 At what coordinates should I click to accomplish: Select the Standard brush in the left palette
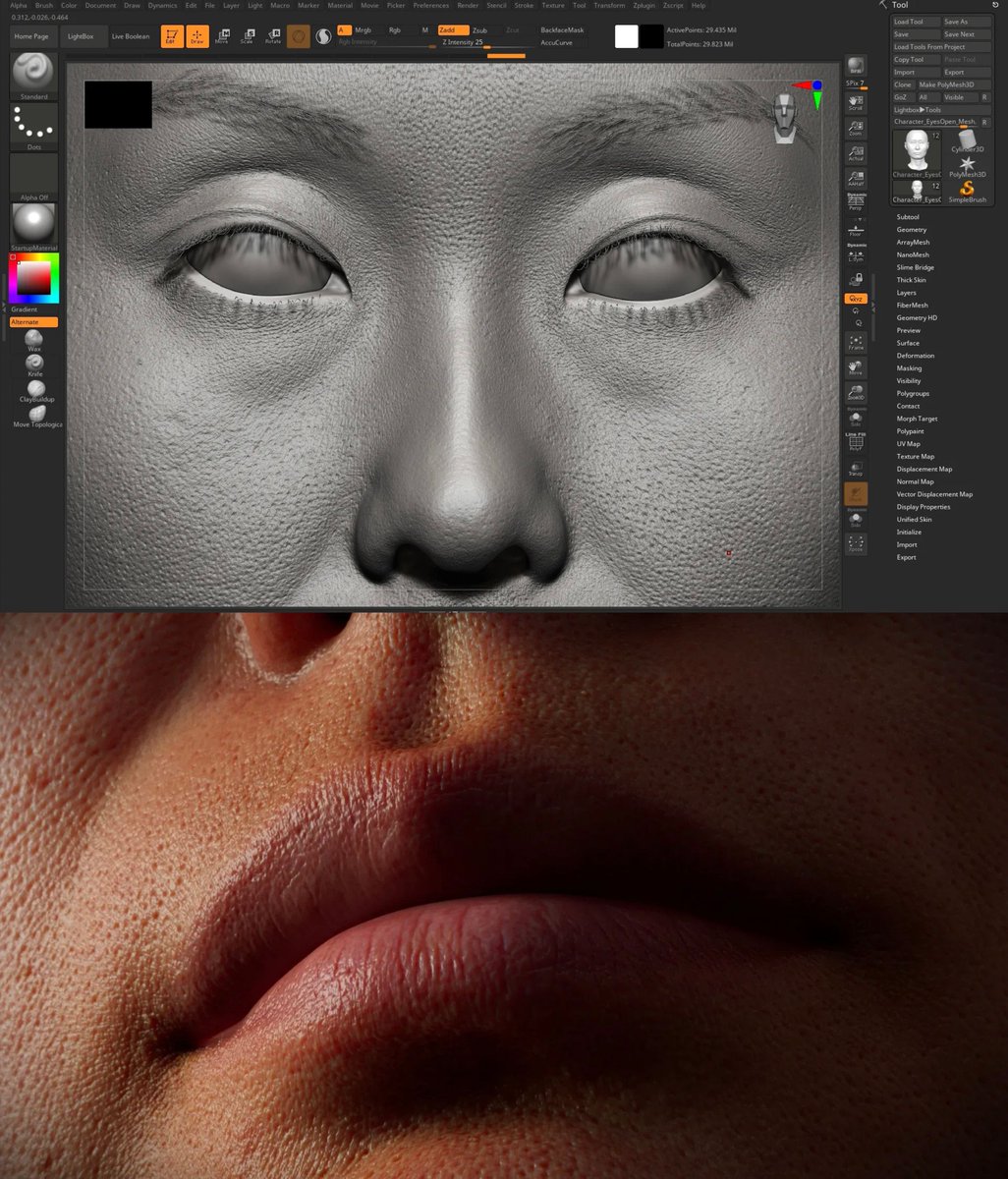33,74
